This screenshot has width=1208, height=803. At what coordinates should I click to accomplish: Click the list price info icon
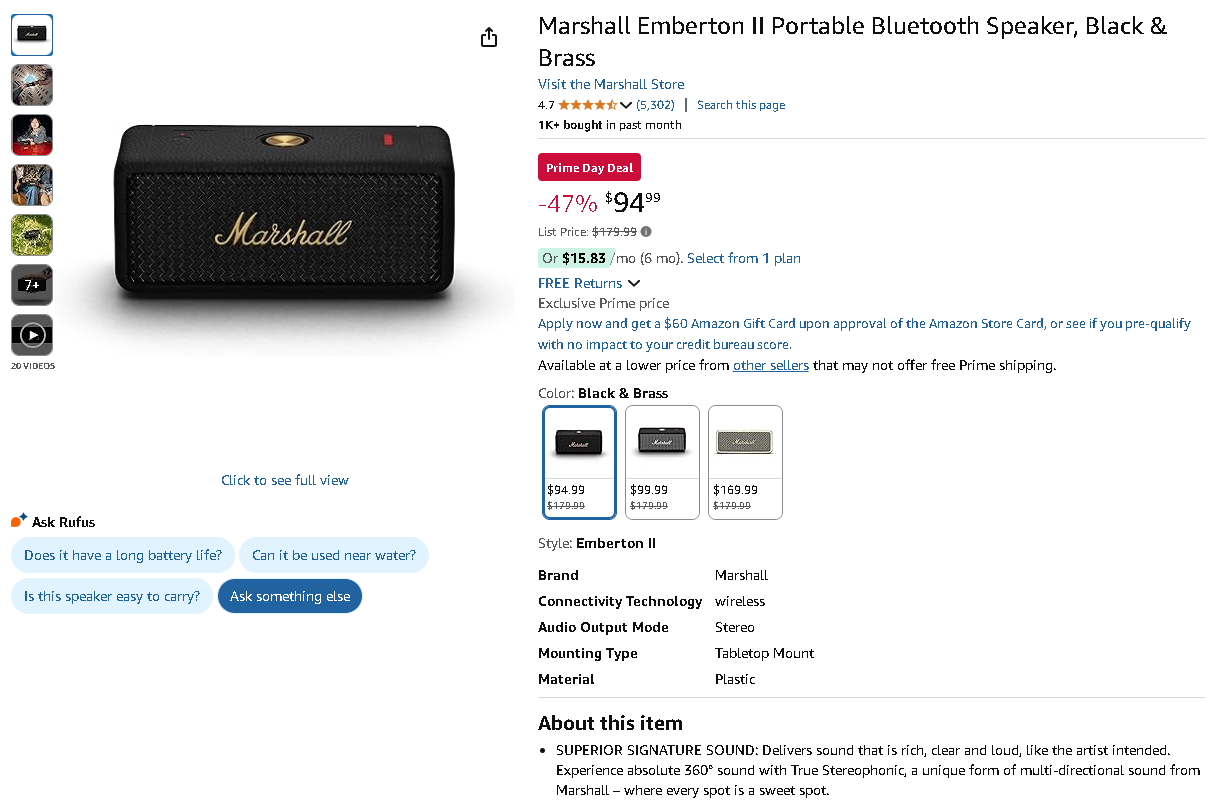point(646,232)
